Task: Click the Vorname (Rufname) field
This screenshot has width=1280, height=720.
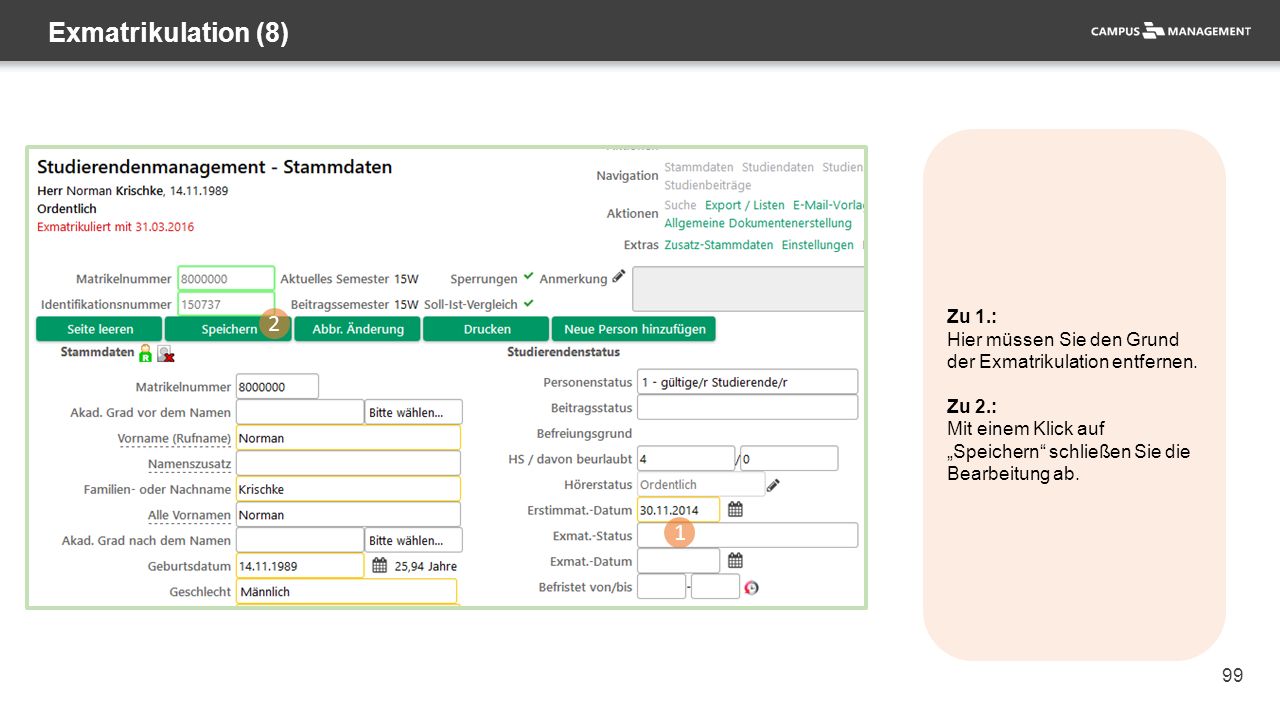Action: click(x=348, y=438)
